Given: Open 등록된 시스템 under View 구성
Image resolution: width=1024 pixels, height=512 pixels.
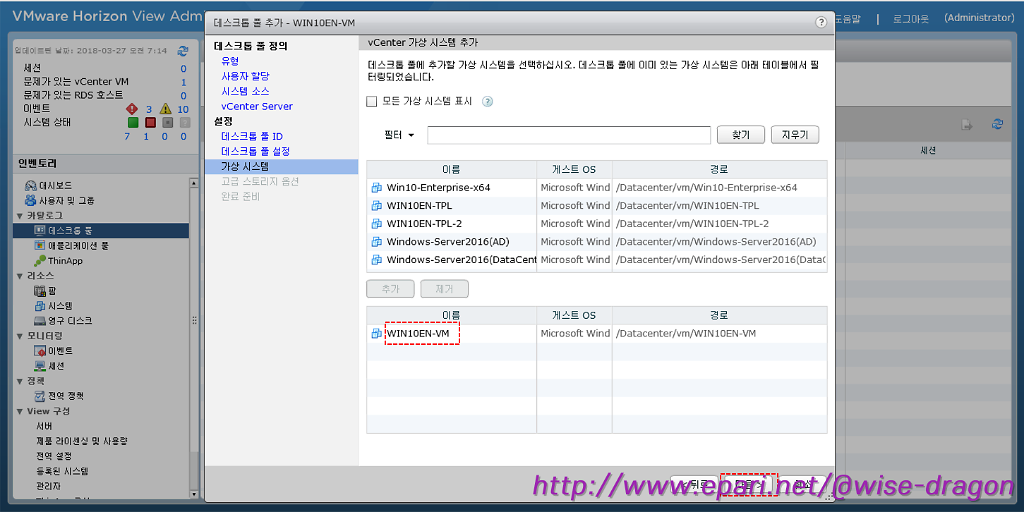Looking at the screenshot, I should click(x=62, y=471).
